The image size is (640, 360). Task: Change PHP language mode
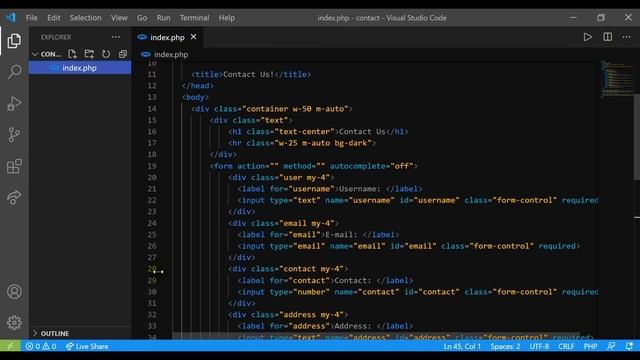pyautogui.click(x=590, y=346)
